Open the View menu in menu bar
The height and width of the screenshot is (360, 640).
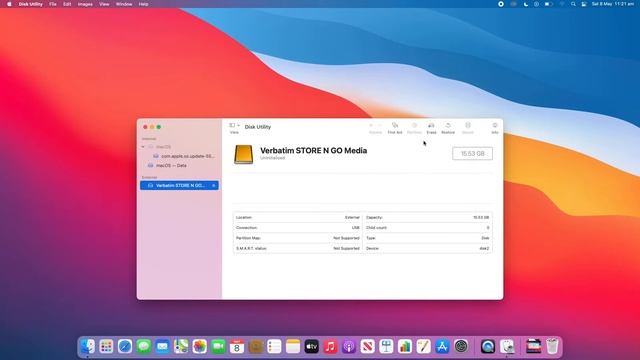point(104,4)
